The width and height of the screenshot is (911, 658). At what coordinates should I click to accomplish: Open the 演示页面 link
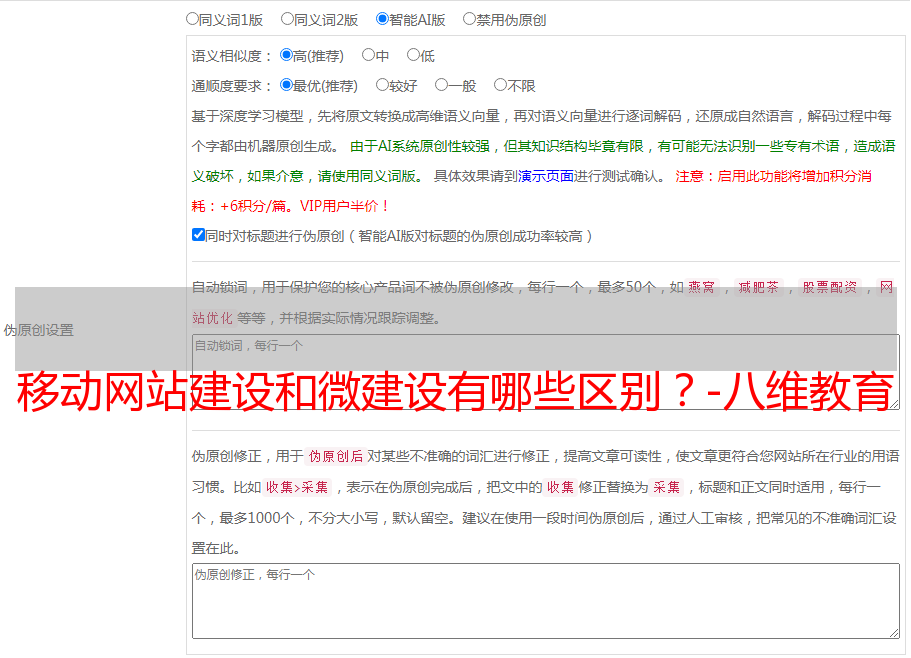tap(545, 176)
